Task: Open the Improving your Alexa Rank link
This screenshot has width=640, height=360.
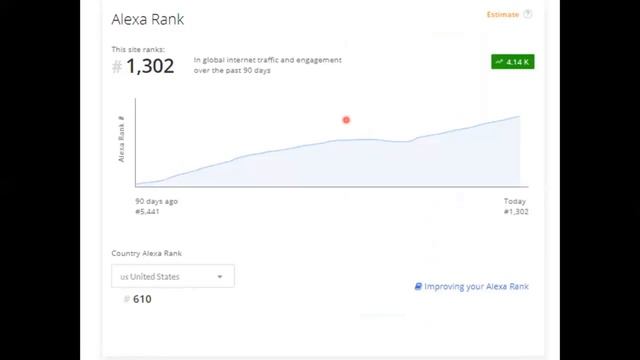Action: pyautogui.click(x=476, y=287)
